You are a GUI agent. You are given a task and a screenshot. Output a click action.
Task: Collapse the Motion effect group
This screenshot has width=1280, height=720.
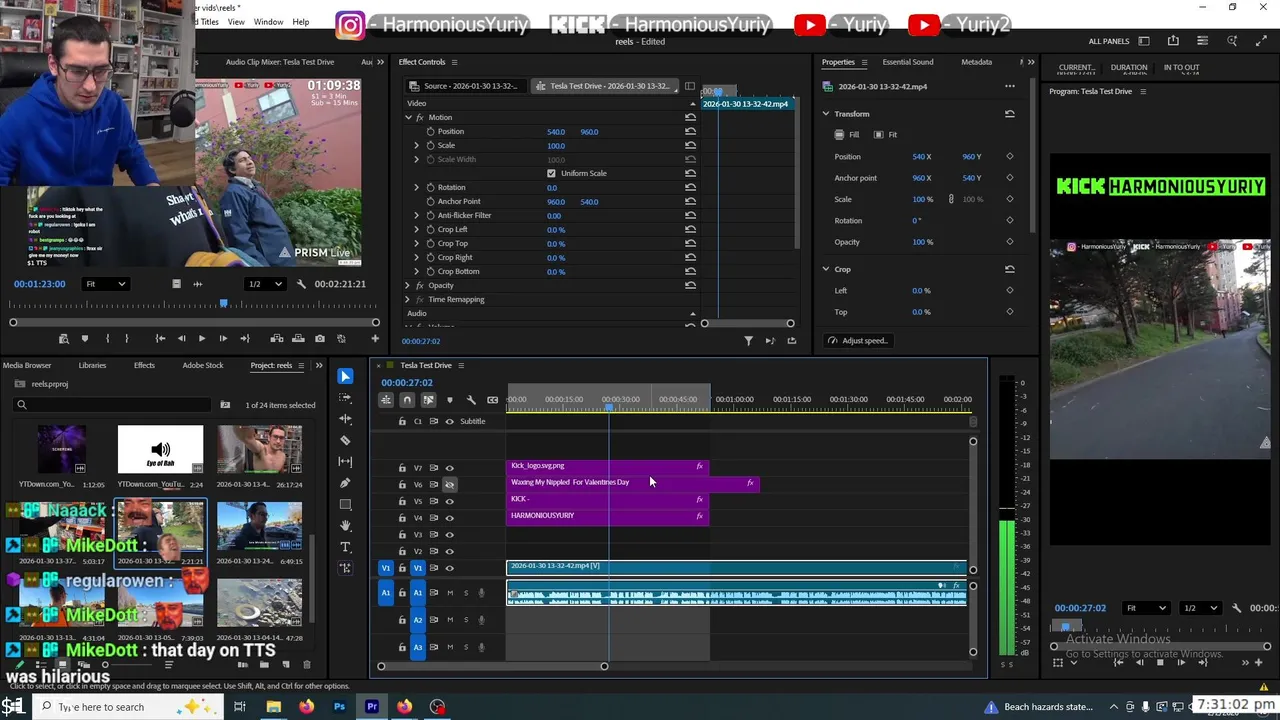[408, 118]
